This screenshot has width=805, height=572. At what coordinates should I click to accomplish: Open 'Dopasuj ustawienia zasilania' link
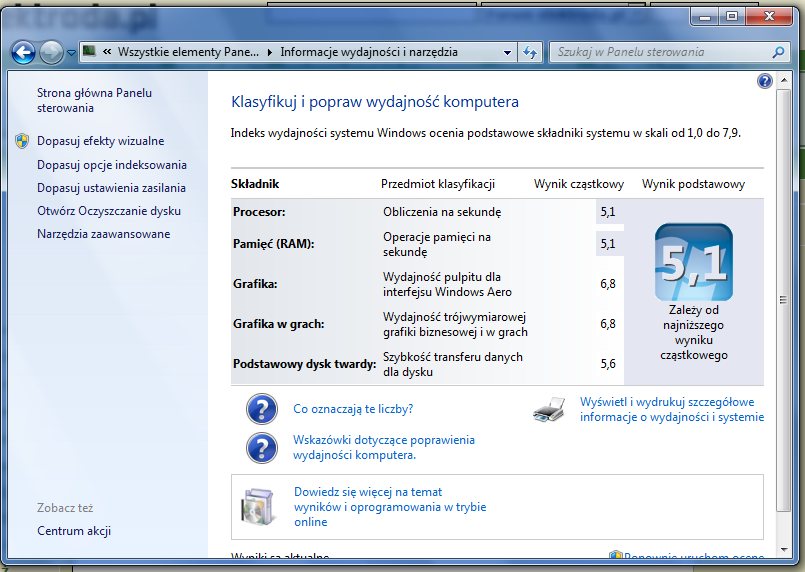click(x=111, y=188)
